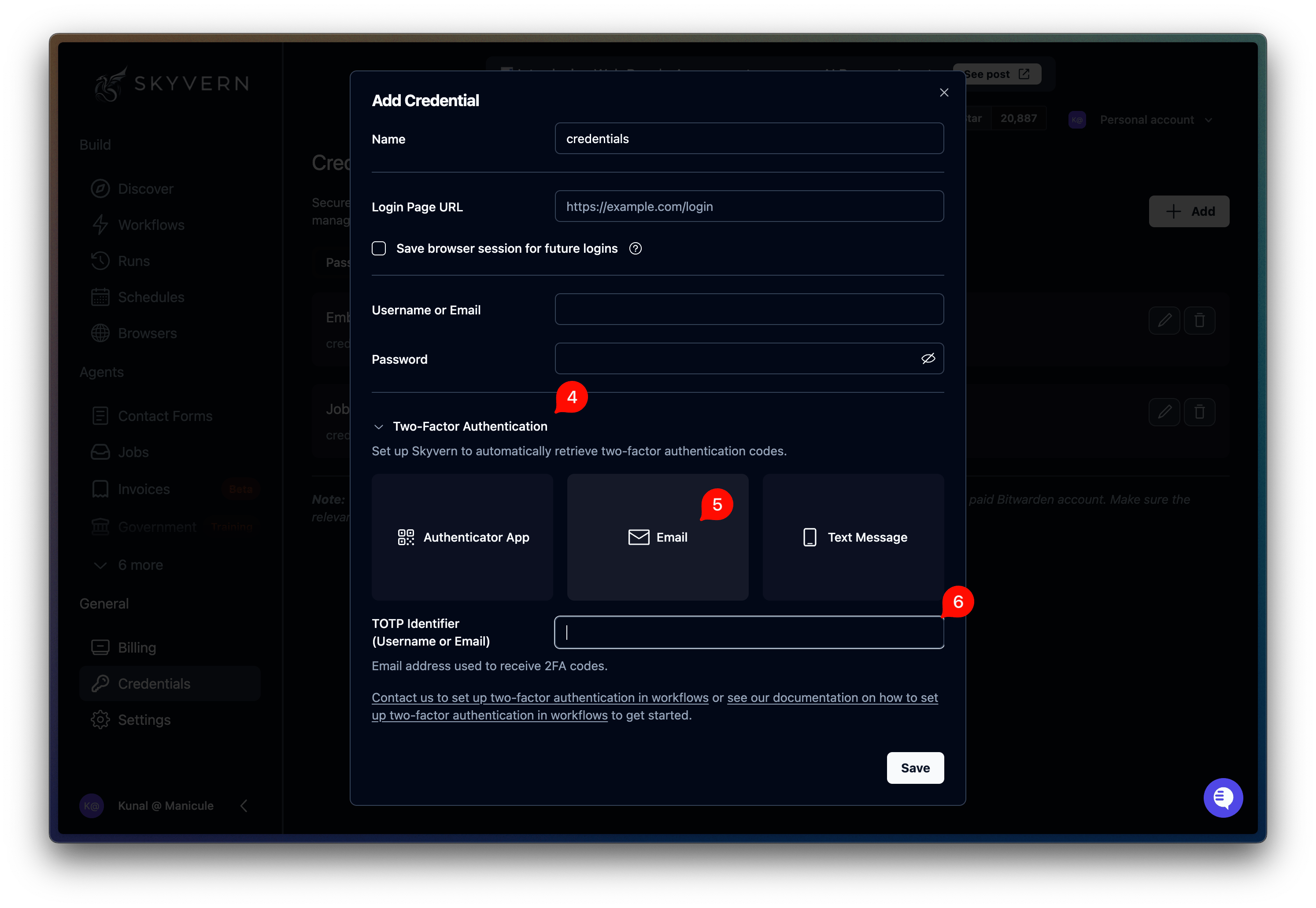The height and width of the screenshot is (908, 1316).
Task: Click the Government building icon
Action: tap(100, 527)
